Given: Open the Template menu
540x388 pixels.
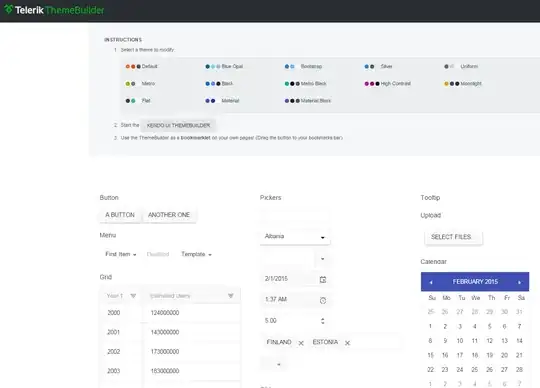Looking at the screenshot, I should coord(196,254).
